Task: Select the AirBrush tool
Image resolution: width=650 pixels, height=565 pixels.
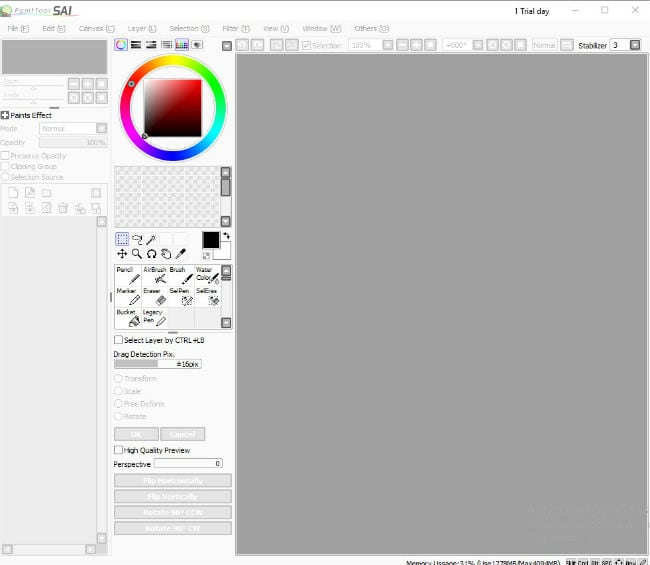Action: coord(156,276)
